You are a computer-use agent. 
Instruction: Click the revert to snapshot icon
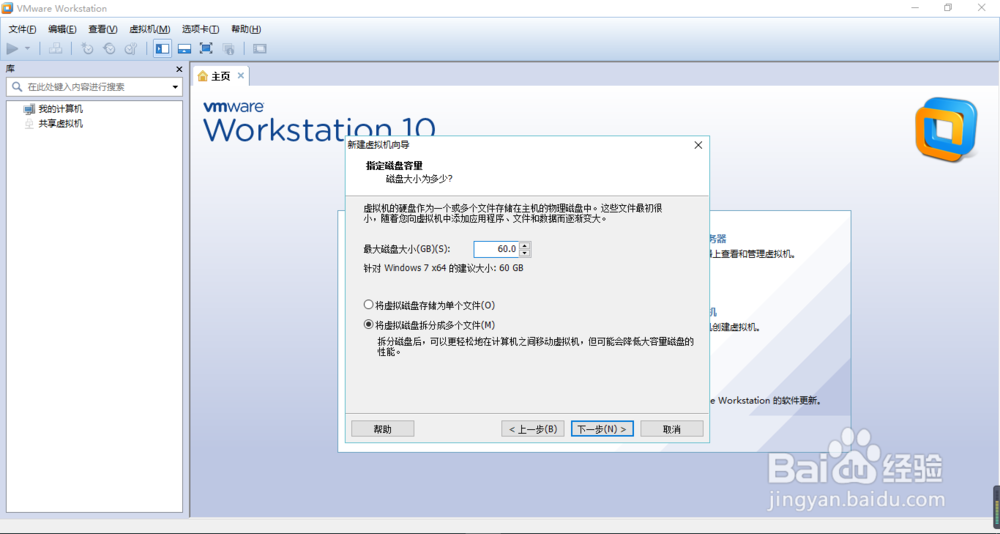[110, 48]
